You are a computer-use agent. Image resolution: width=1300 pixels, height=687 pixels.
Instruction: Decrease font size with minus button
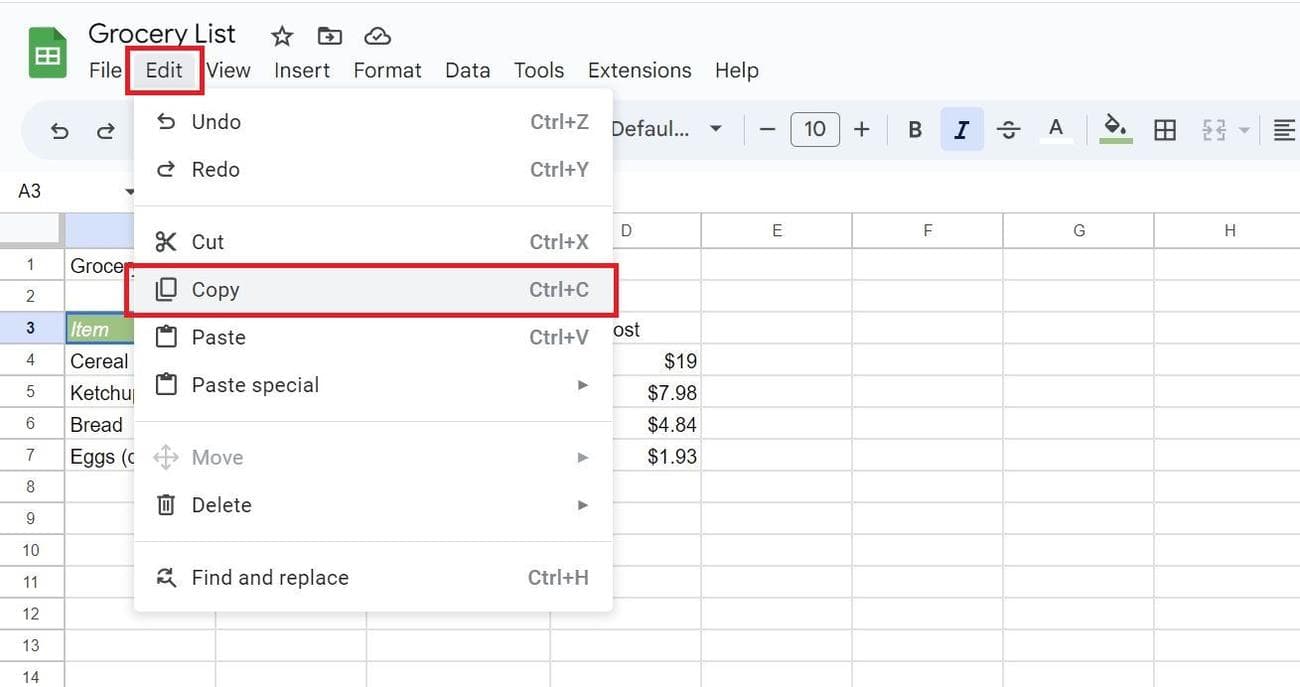point(767,130)
